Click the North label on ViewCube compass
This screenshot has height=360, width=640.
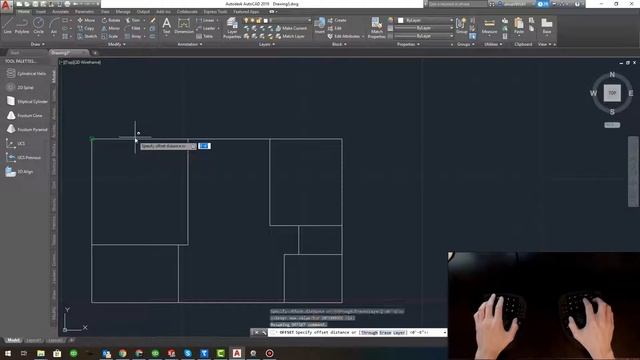[612, 75]
